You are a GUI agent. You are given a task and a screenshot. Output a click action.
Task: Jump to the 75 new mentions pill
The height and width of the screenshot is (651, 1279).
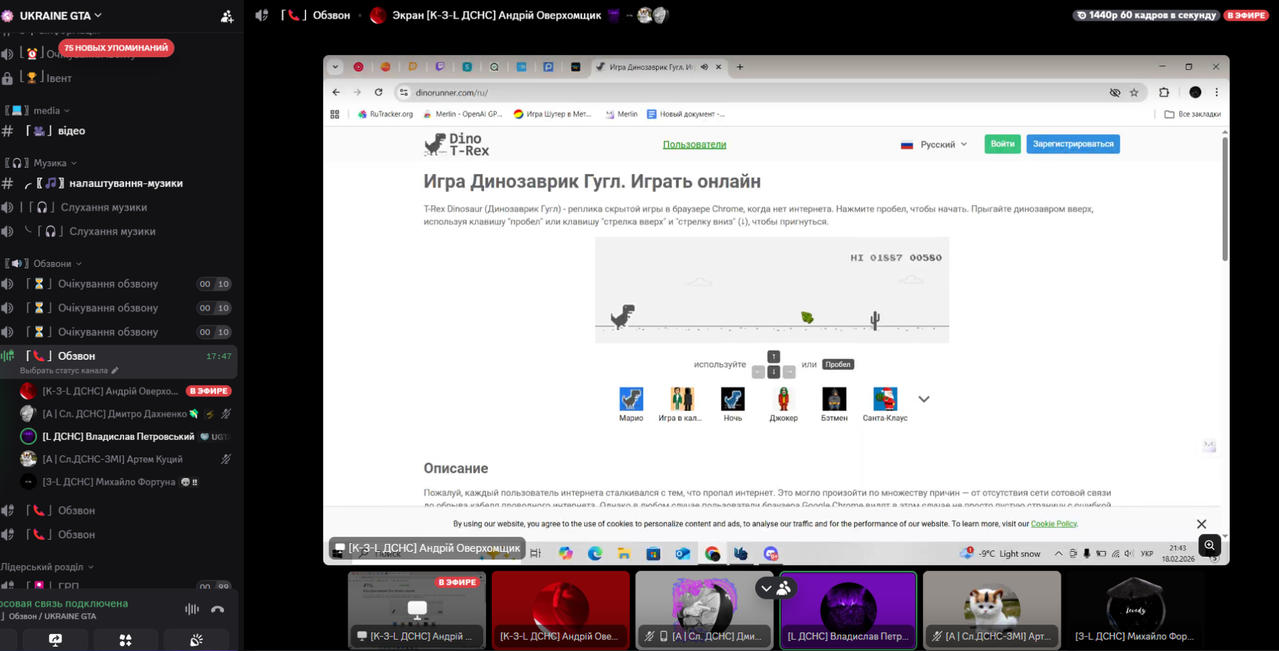pyautogui.click(x=116, y=48)
